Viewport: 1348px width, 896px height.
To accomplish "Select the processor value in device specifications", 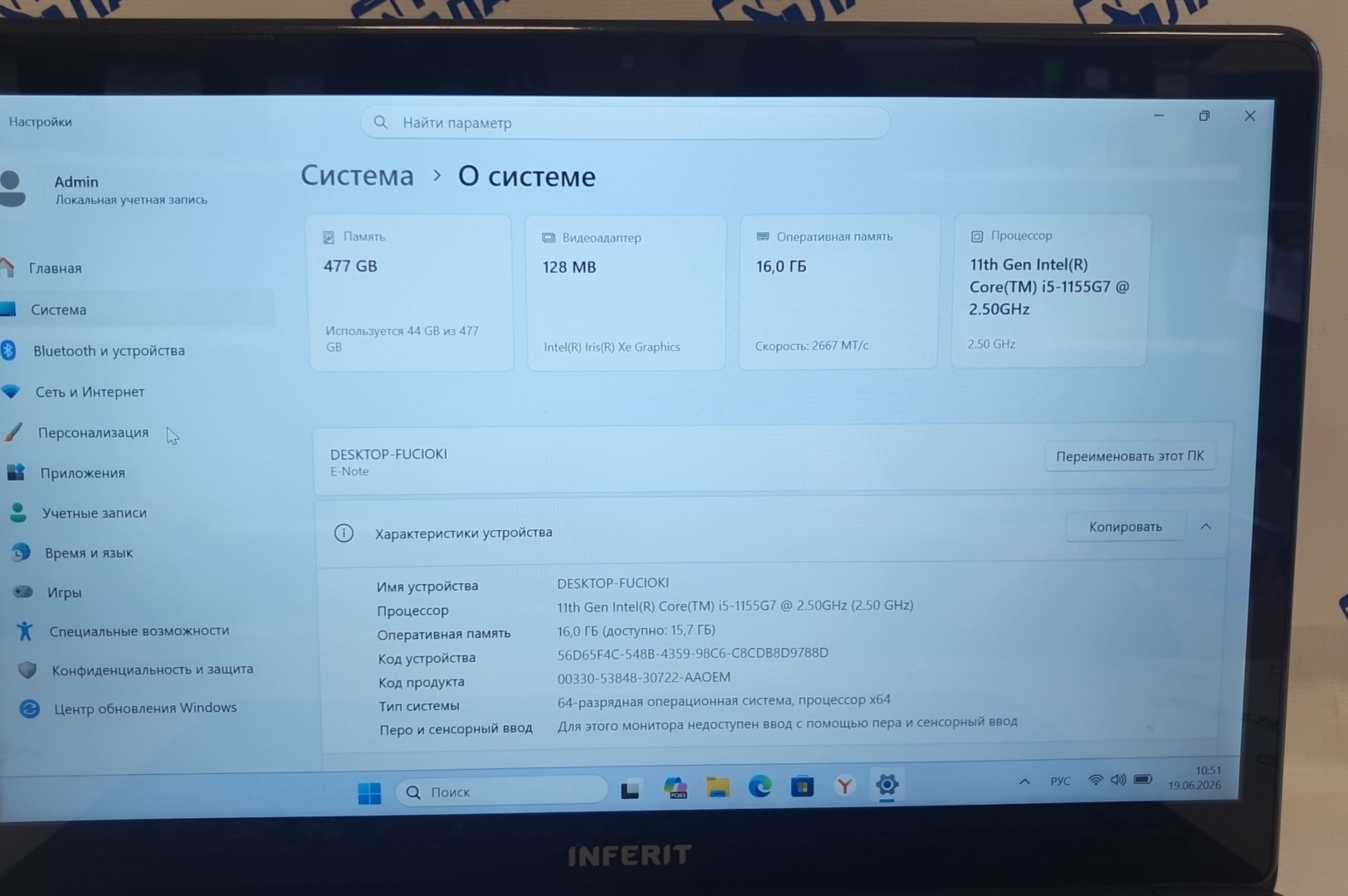I will click(x=735, y=606).
